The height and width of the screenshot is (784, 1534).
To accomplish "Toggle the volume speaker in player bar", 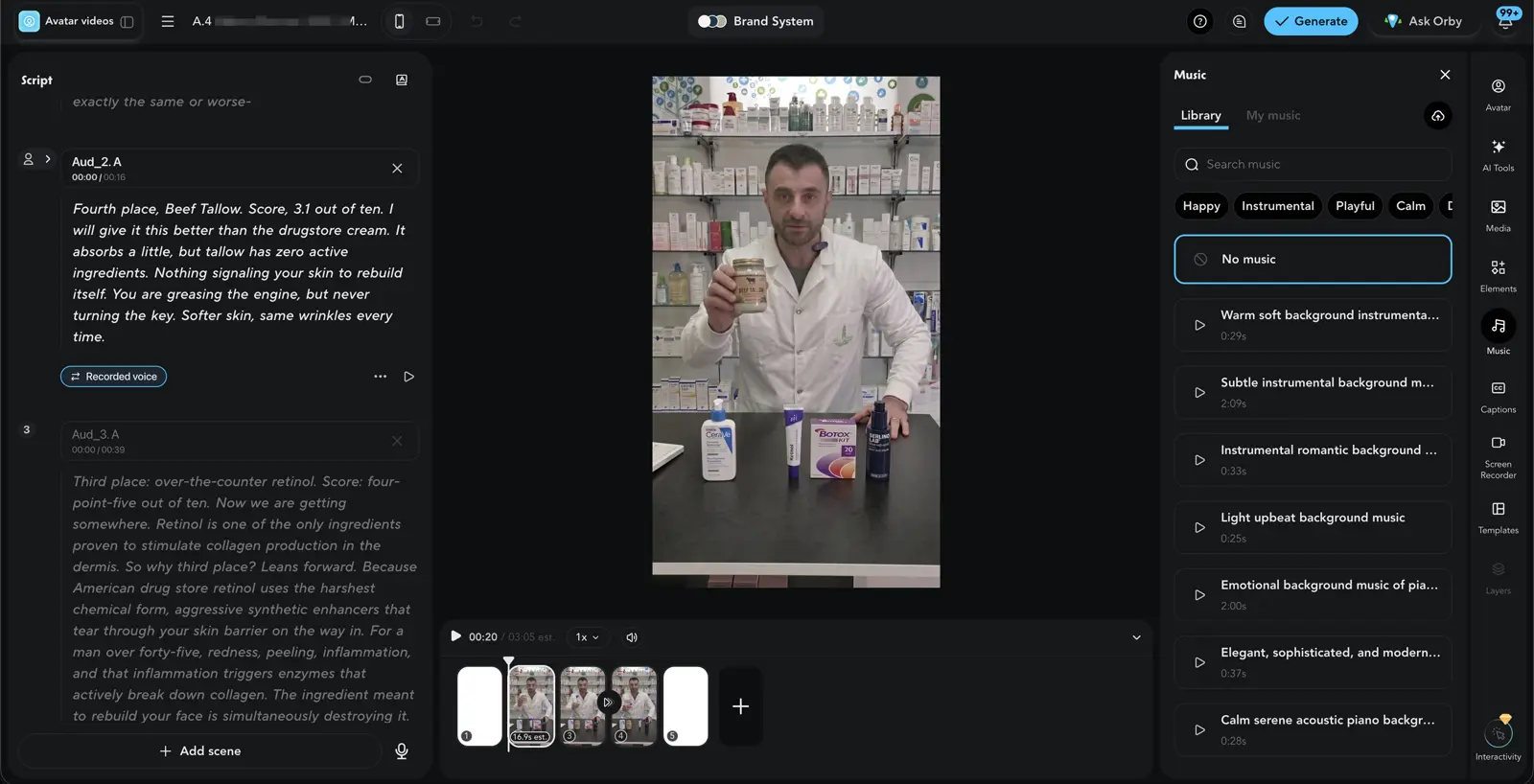I will [x=632, y=637].
